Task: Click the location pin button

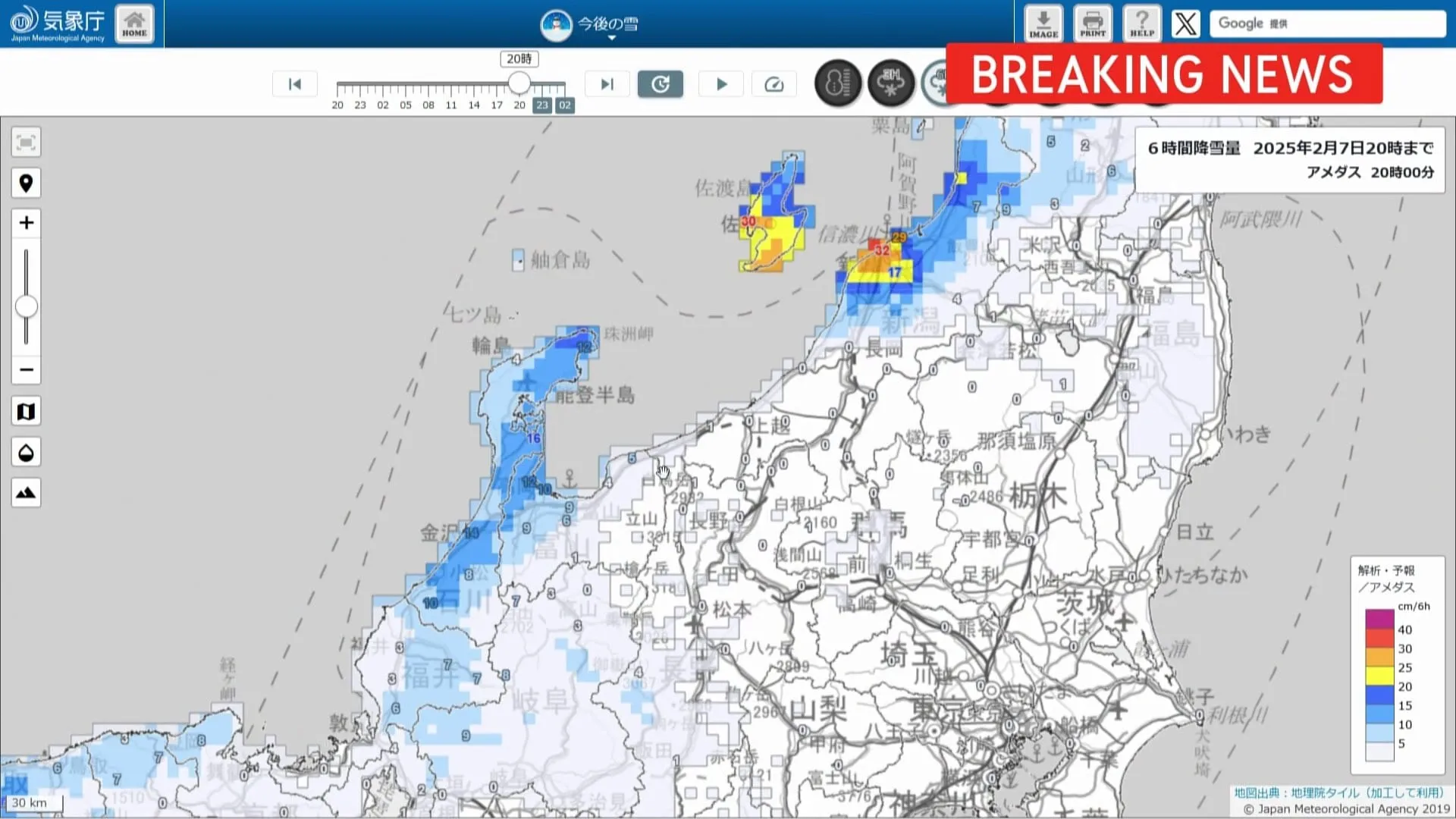Action: coord(26,183)
